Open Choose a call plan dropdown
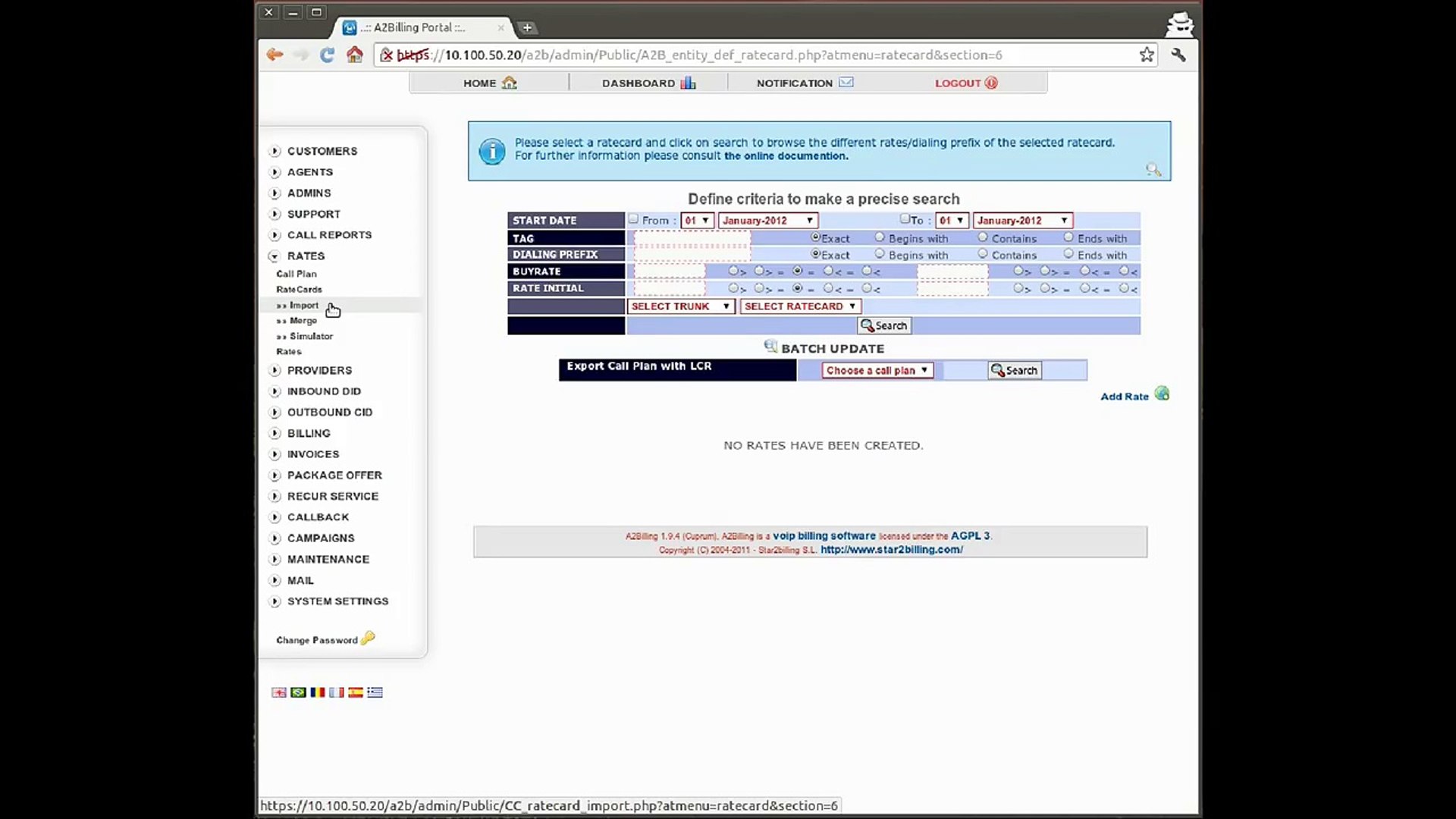 point(877,371)
